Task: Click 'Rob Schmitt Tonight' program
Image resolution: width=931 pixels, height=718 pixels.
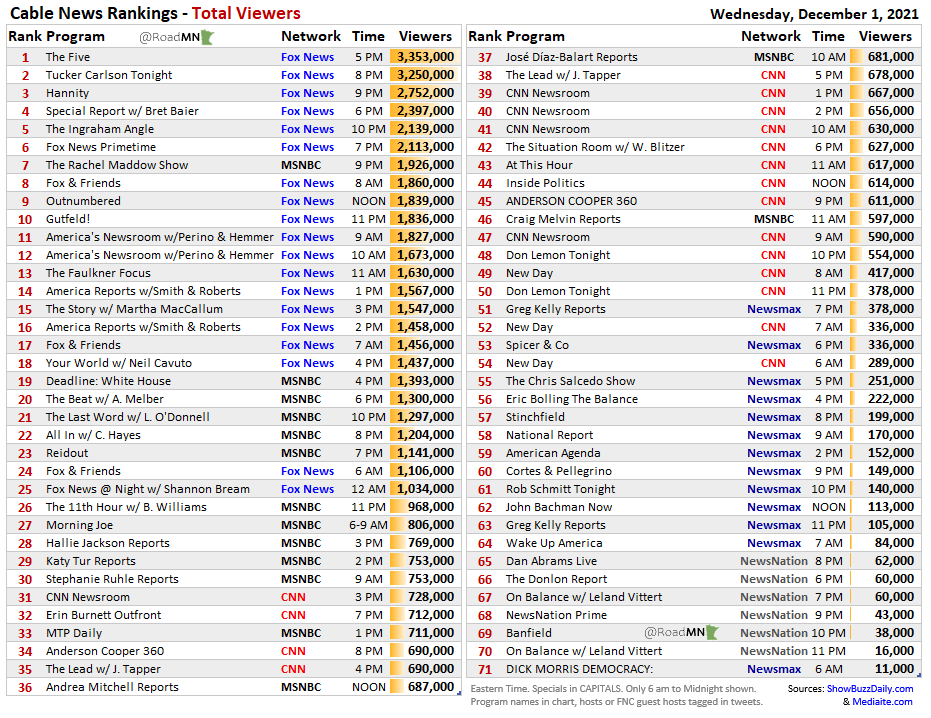Action: (x=560, y=489)
